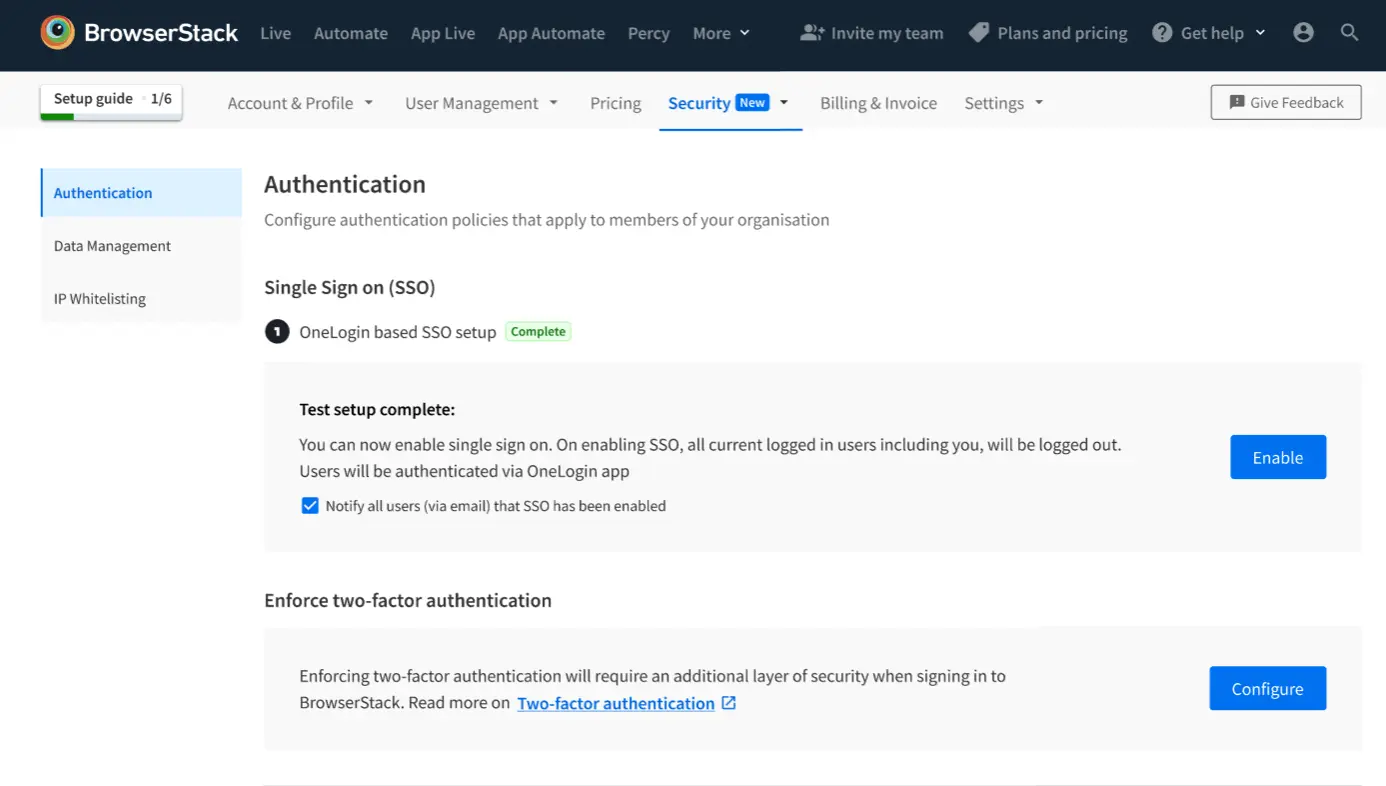Expand the Account & Profile dropdown

click(300, 103)
